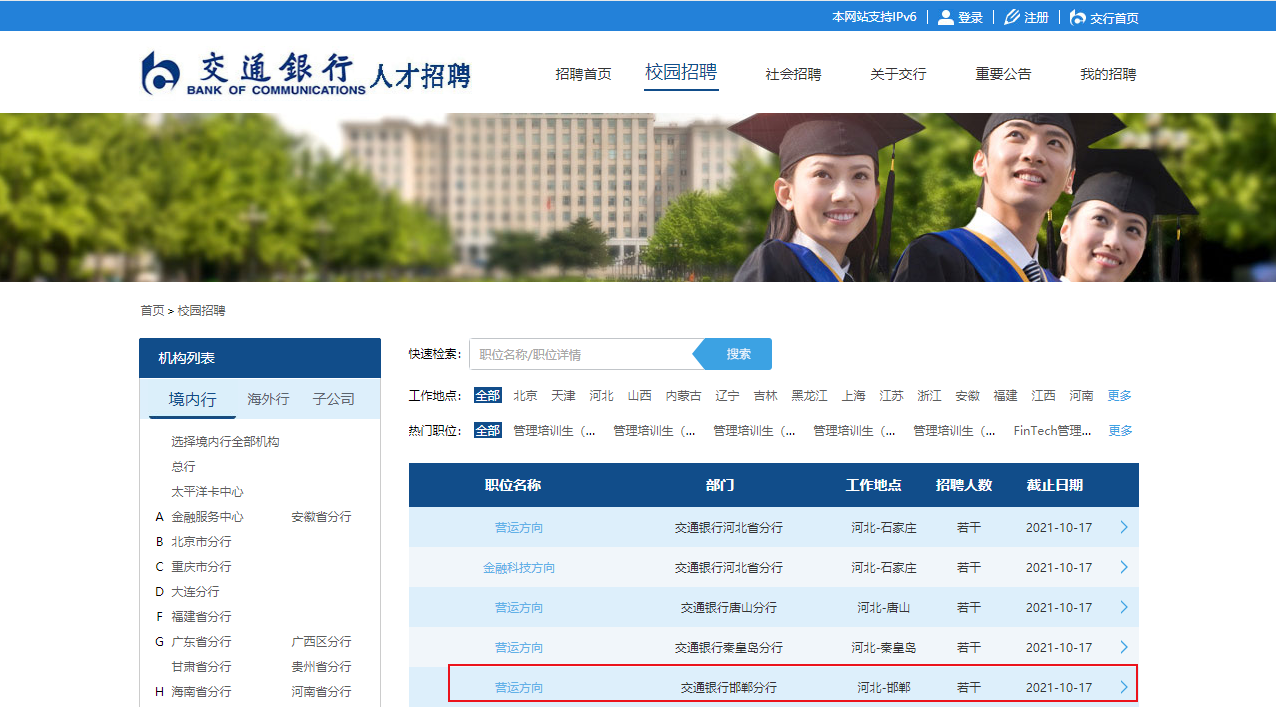
Task: Expand 更多 for 工作地点 filter
Action: click(x=1120, y=396)
